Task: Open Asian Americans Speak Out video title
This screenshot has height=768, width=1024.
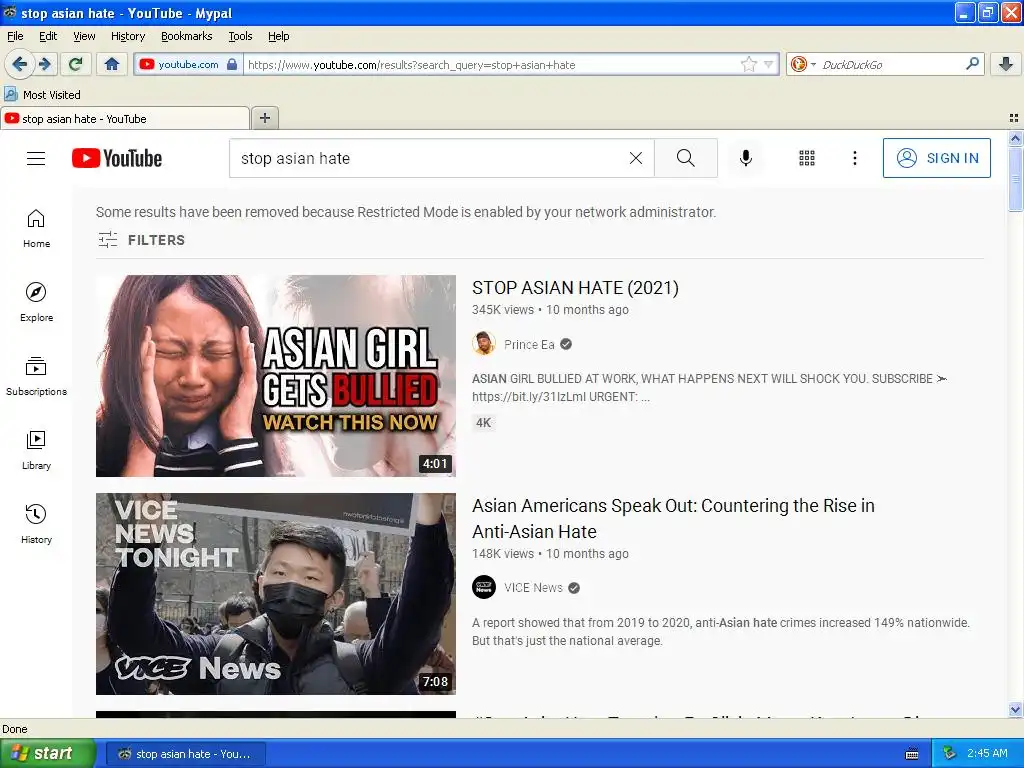Action: pos(673,519)
